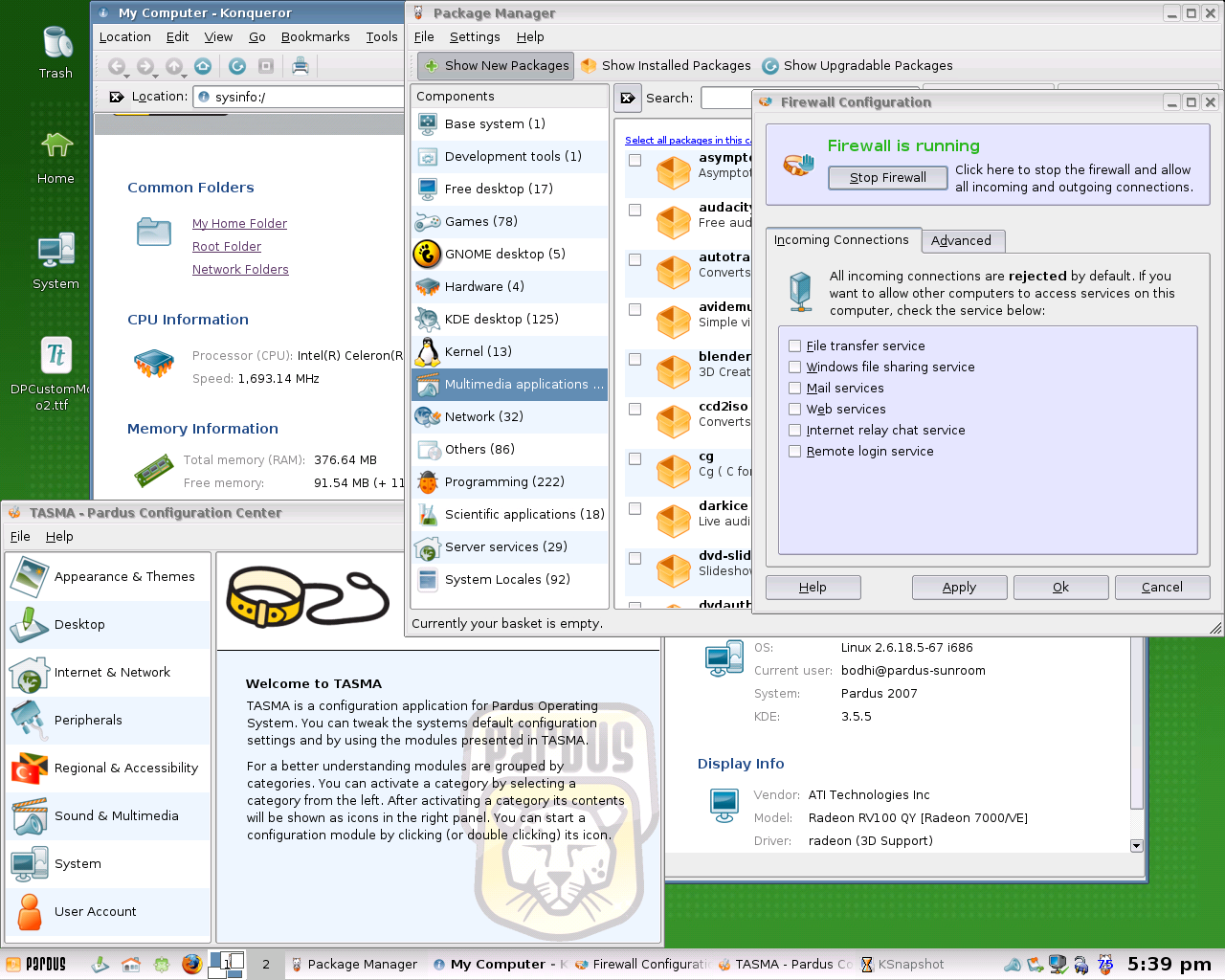Select Network (32) component
1225x980 pixels.
click(x=510, y=417)
